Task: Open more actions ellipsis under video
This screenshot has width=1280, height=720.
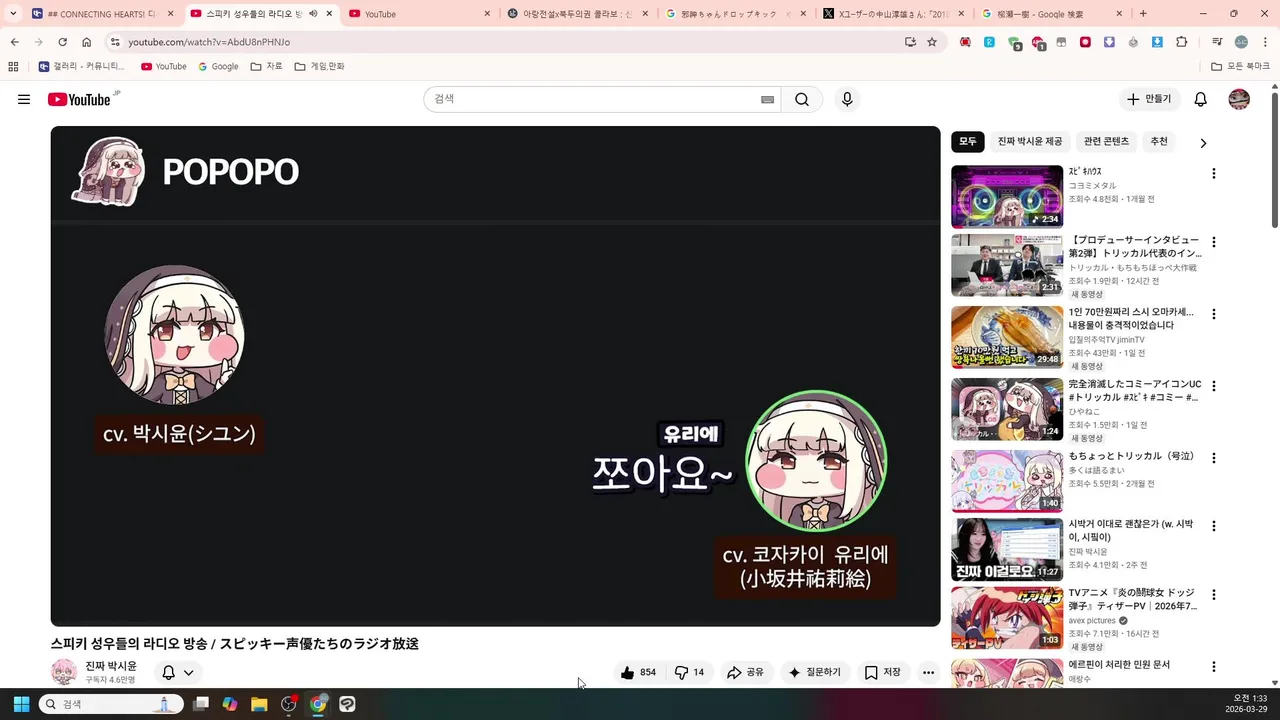Action: pos(928,672)
